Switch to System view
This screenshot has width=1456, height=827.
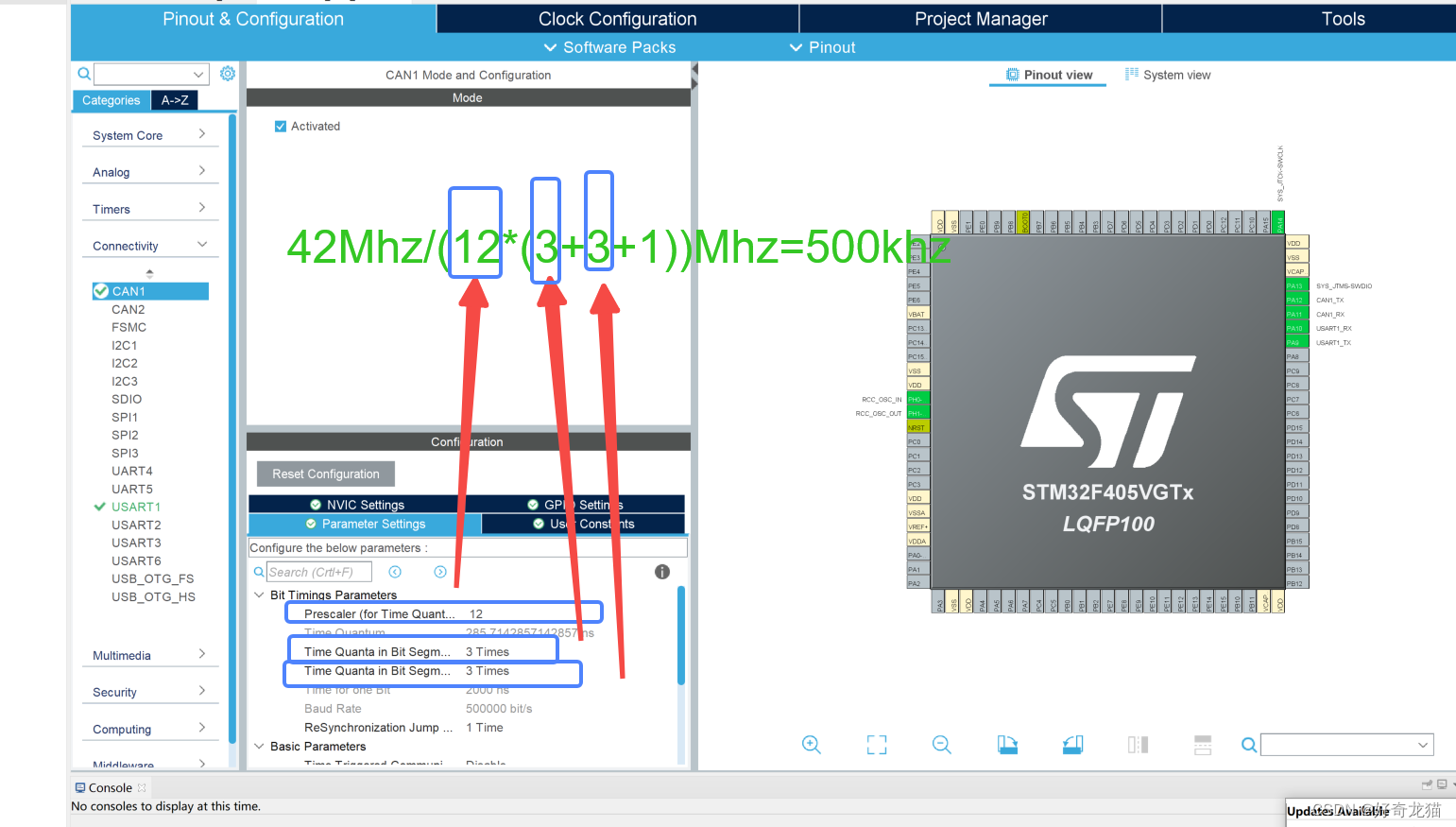click(x=1168, y=75)
